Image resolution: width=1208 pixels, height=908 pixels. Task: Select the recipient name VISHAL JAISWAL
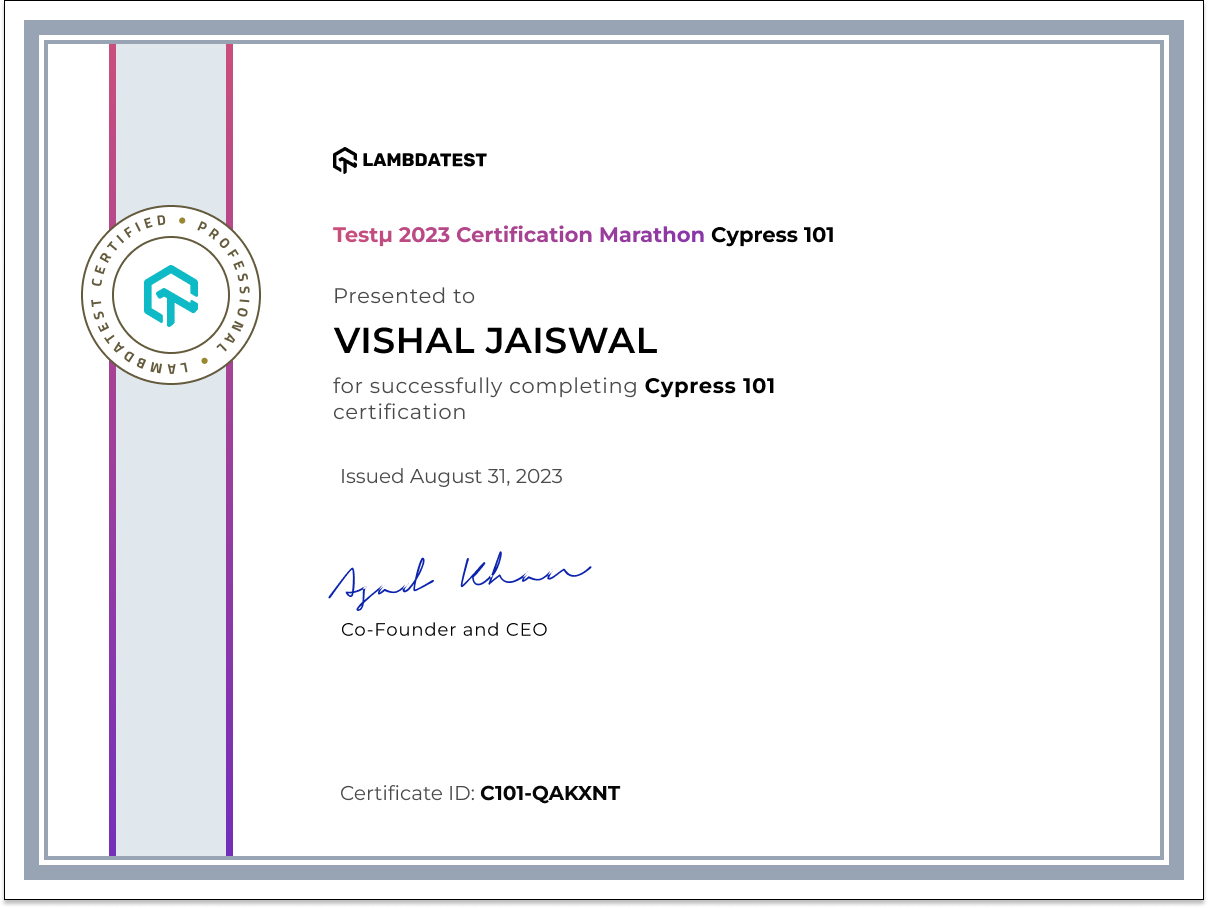coord(495,341)
